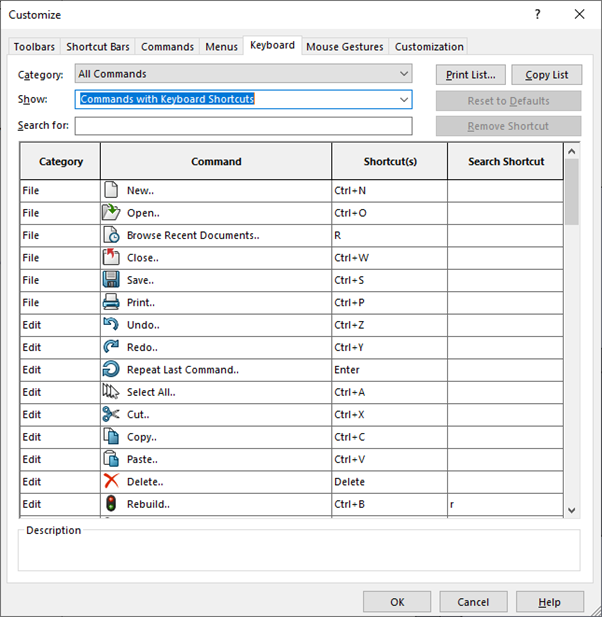Sort by the Shortcut(s) column header

[x=389, y=161]
